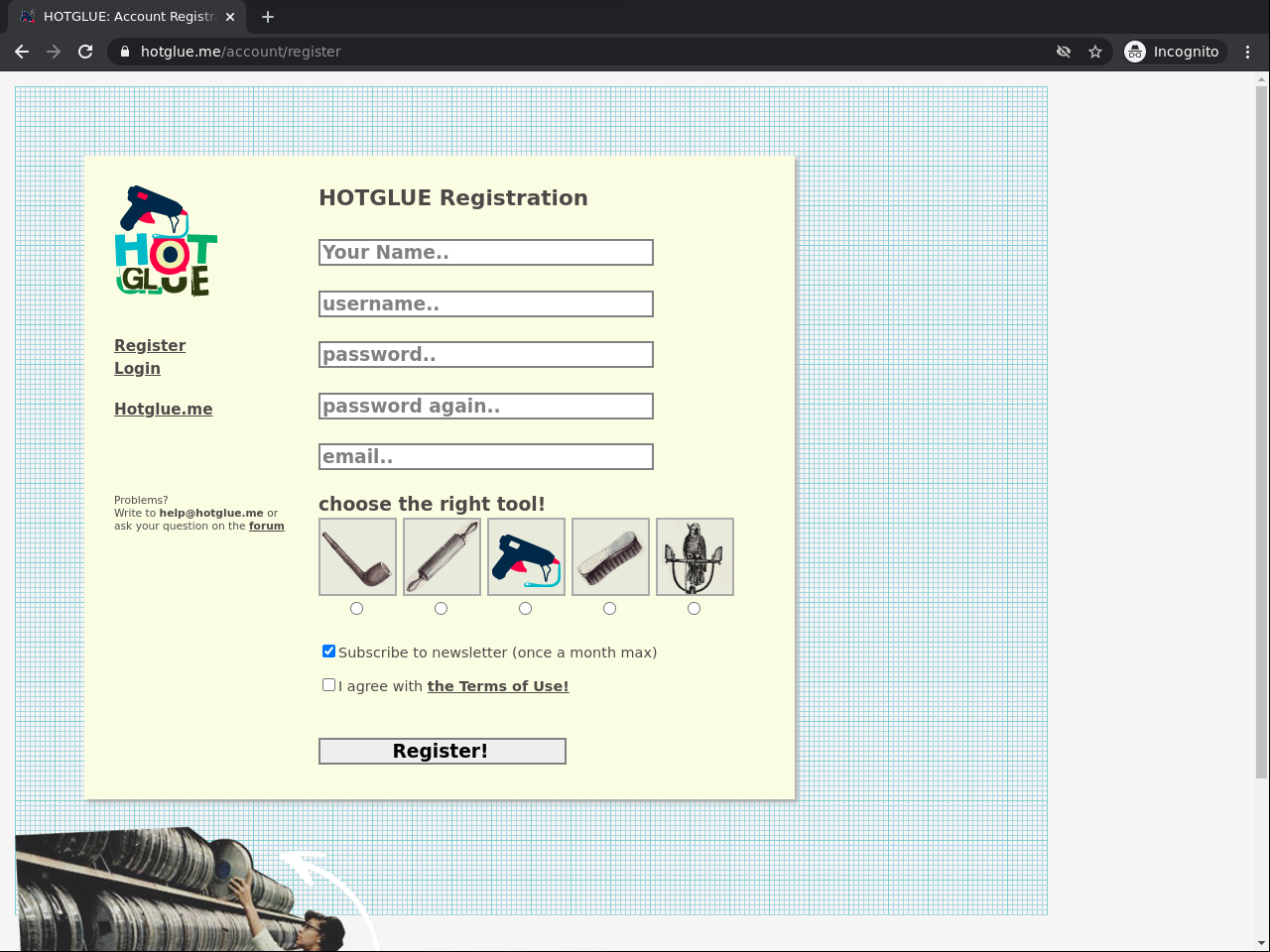
Task: Focus the email field
Action: coord(486,456)
